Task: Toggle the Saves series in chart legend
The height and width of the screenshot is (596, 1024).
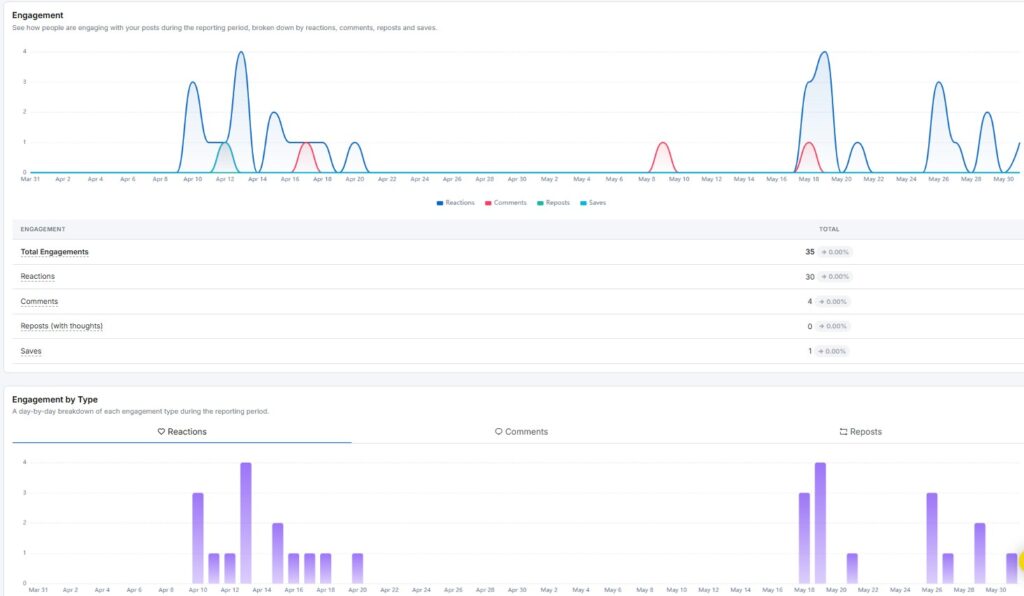Action: point(593,203)
